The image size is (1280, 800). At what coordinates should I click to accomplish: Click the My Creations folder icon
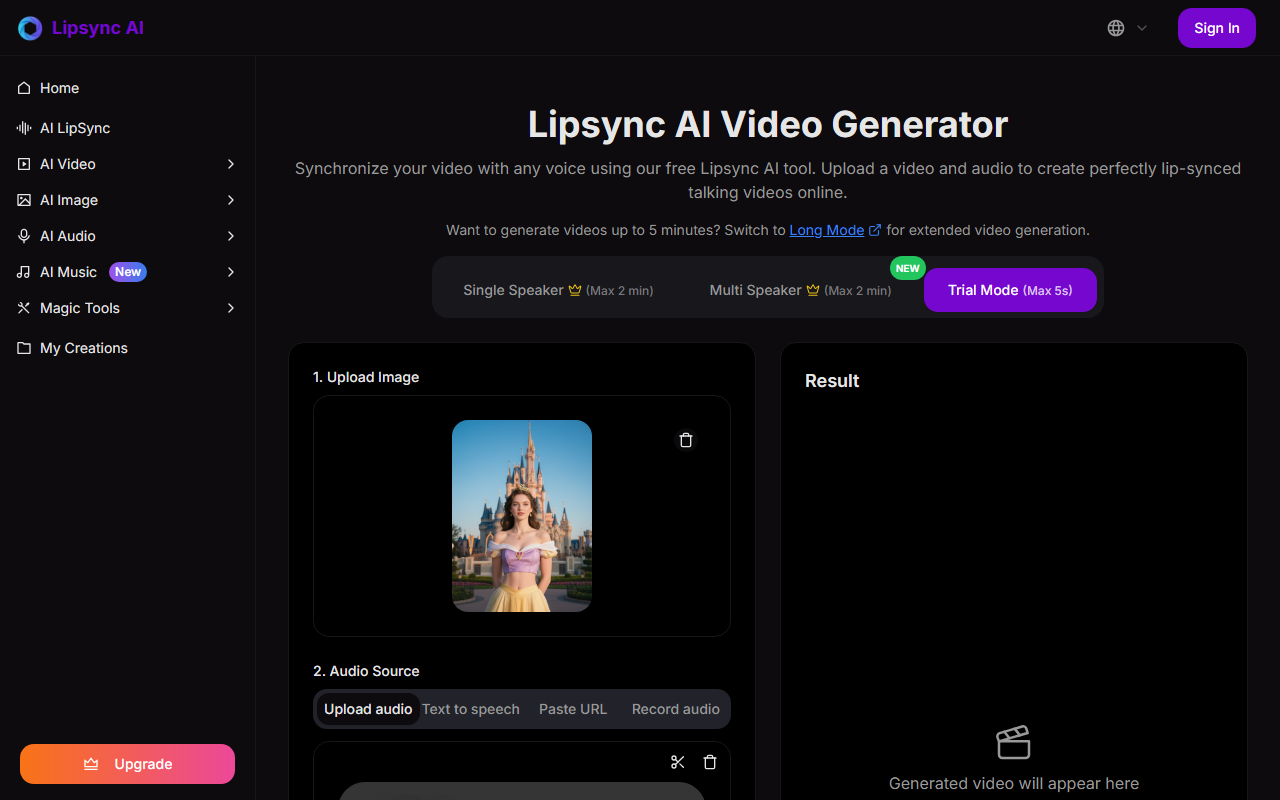24,348
